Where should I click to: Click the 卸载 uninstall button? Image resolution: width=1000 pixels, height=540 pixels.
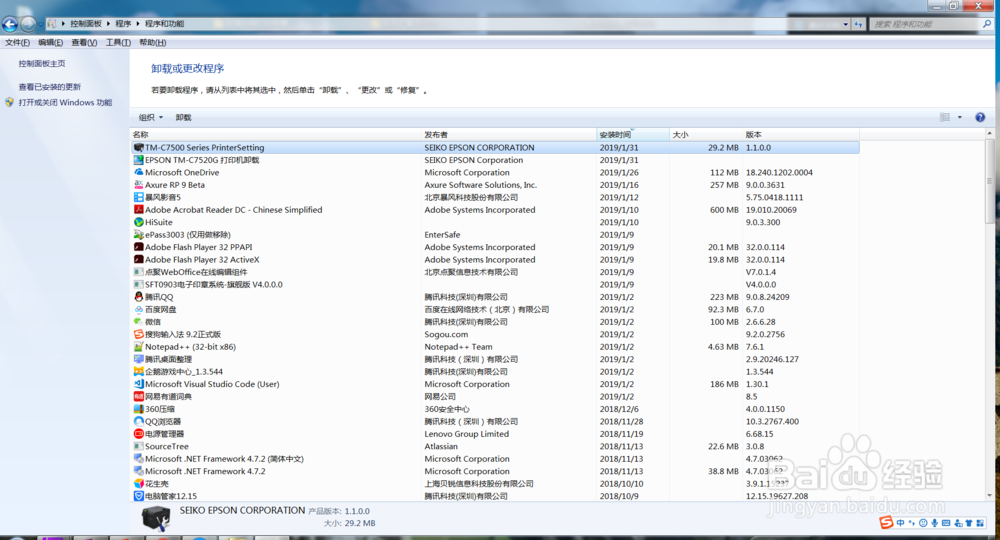[x=183, y=117]
